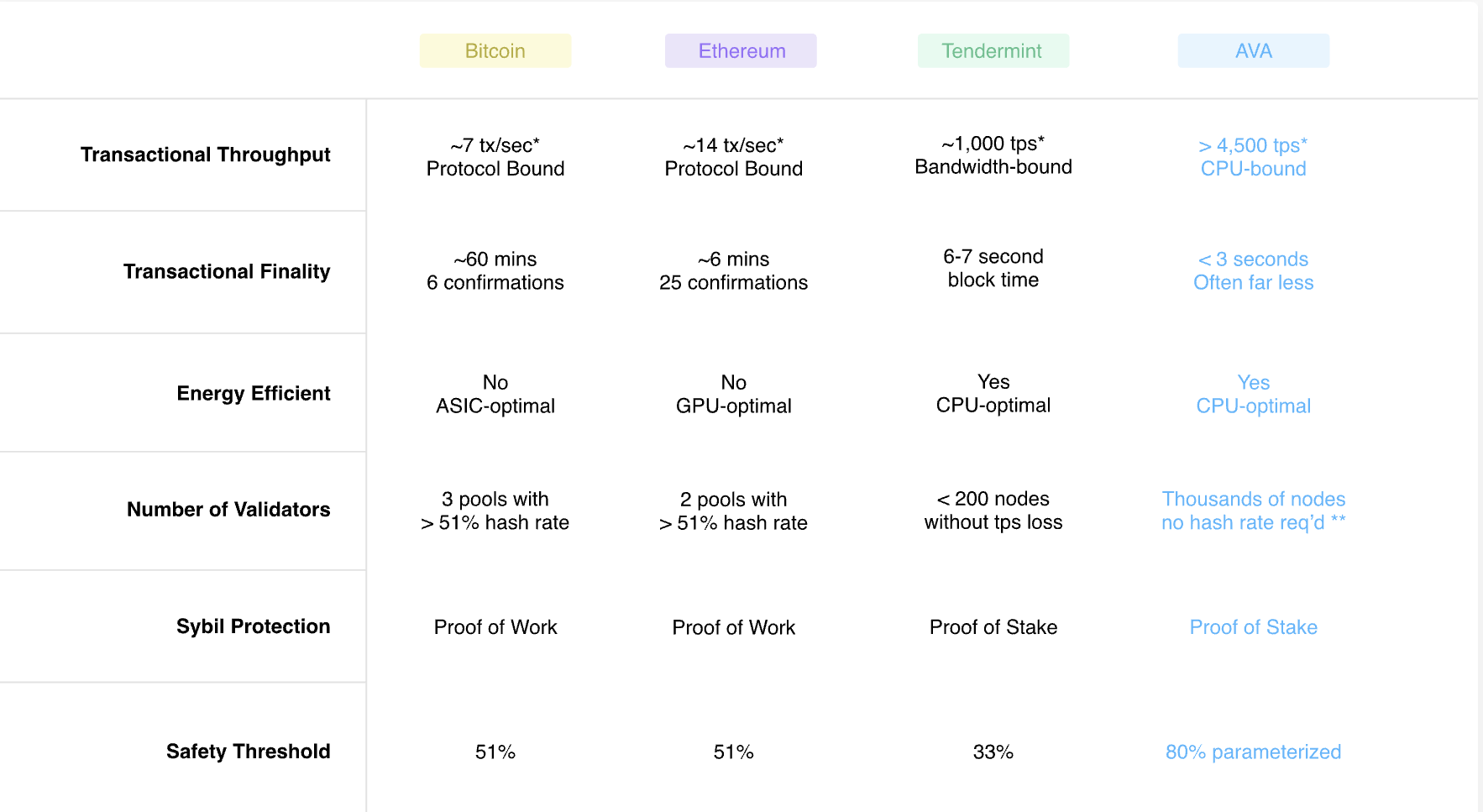Viewport: 1483px width, 812px height.
Task: Click AVA's '> 4,500 tps' throughput text
Action: pos(1253,145)
